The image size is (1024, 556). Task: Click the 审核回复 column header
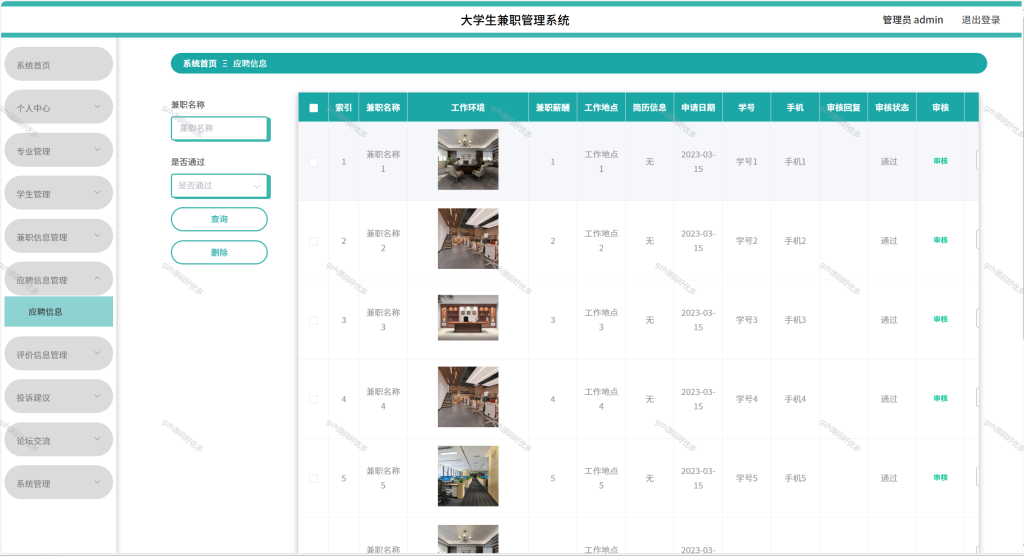843,108
